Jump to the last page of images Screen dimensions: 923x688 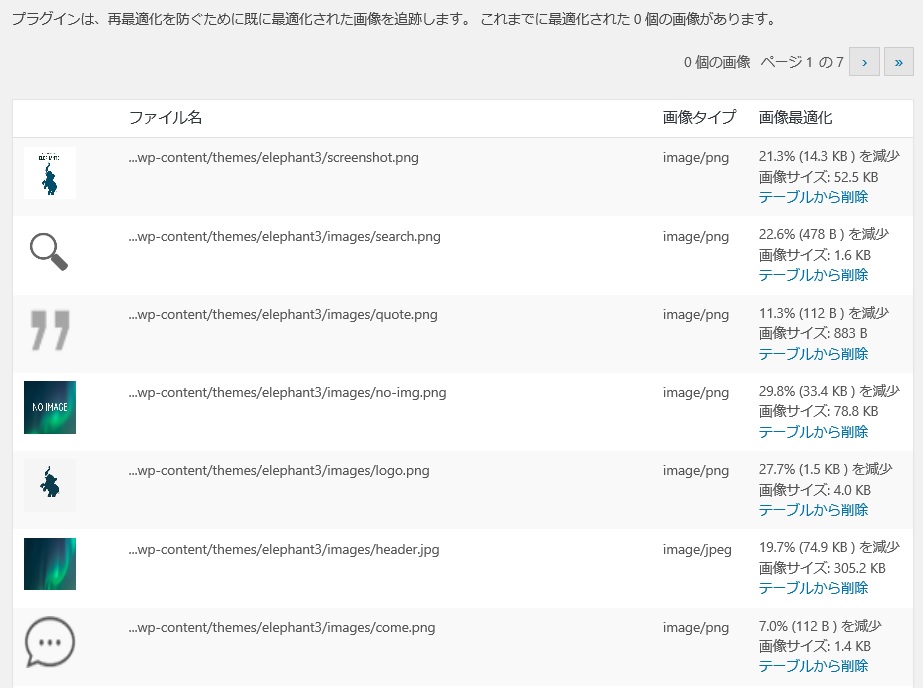pyautogui.click(x=898, y=62)
